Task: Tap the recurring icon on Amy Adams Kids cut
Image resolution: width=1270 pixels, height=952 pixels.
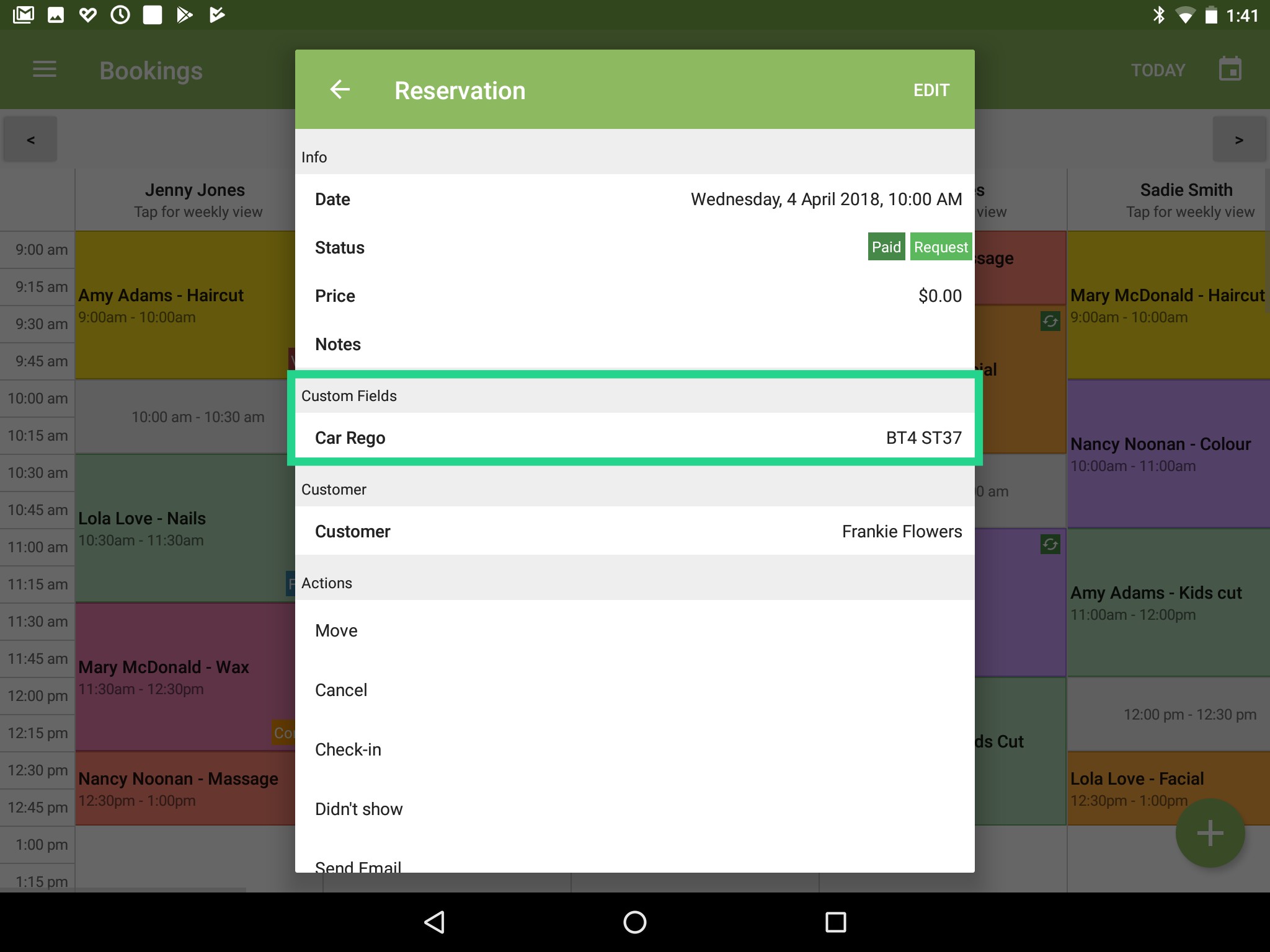Action: coord(1050,544)
